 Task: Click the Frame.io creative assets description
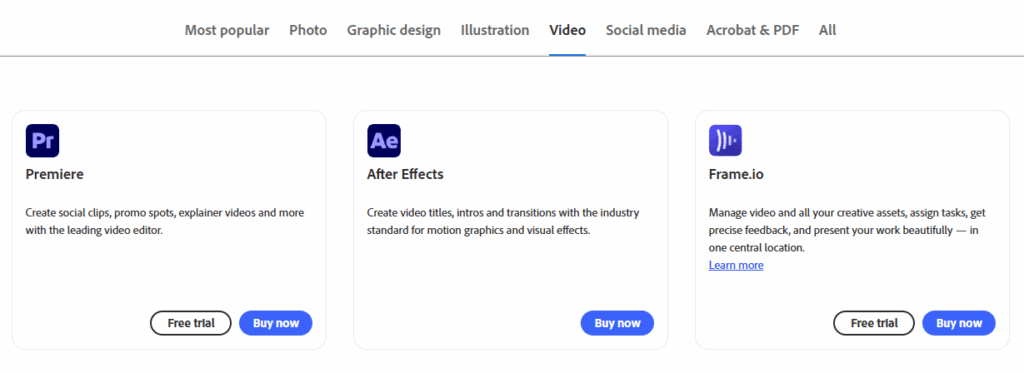click(846, 231)
